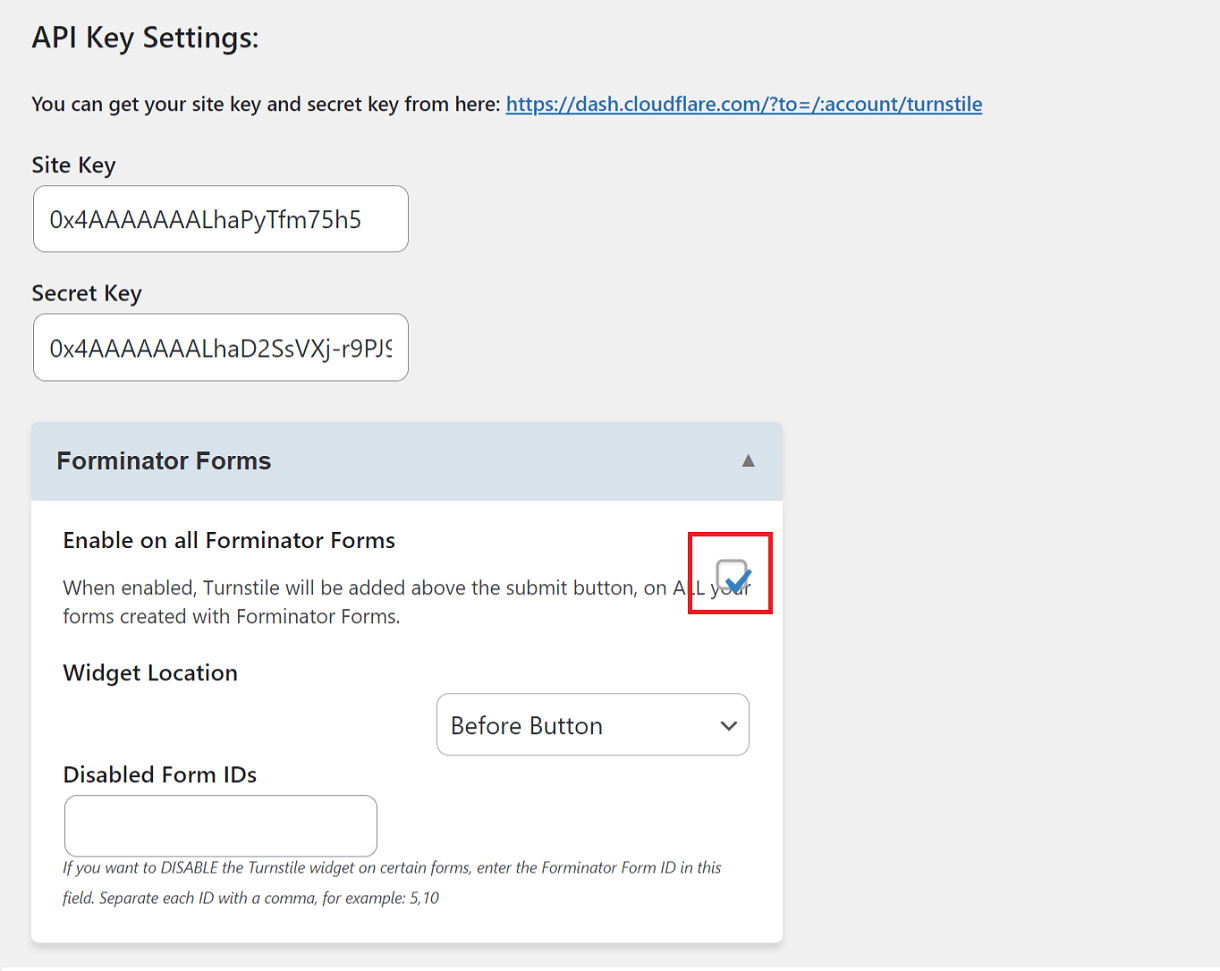Image resolution: width=1220 pixels, height=971 pixels.
Task: Toggle Enable on all Forminator Forms checkbox
Action: (733, 575)
